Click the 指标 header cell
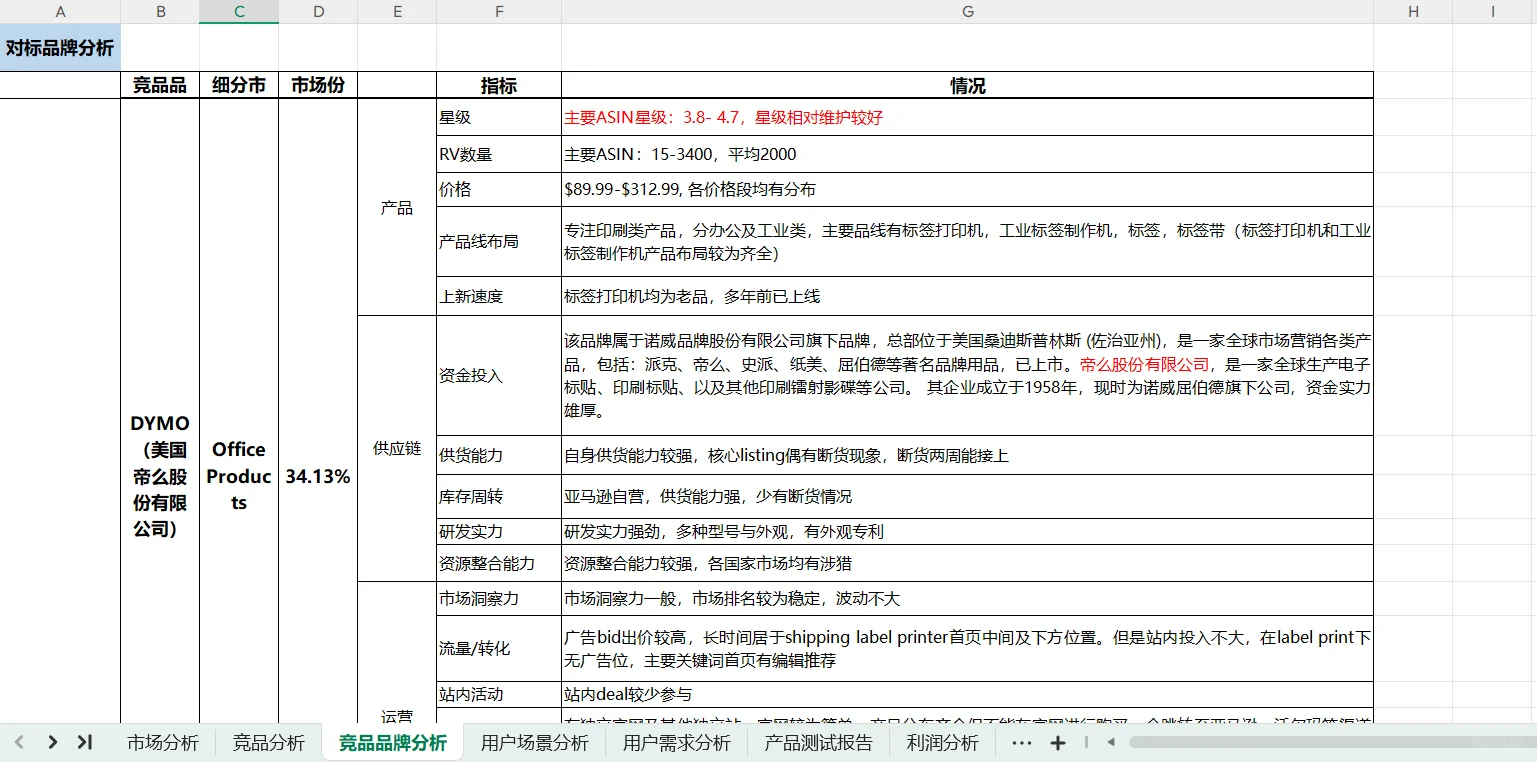Image resolution: width=1537 pixels, height=762 pixels. pos(499,85)
